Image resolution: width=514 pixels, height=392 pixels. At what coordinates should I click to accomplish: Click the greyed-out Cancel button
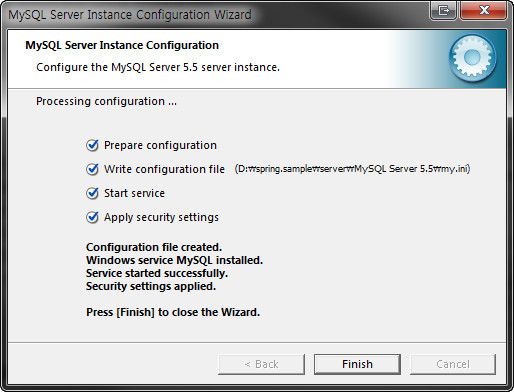coord(453,364)
